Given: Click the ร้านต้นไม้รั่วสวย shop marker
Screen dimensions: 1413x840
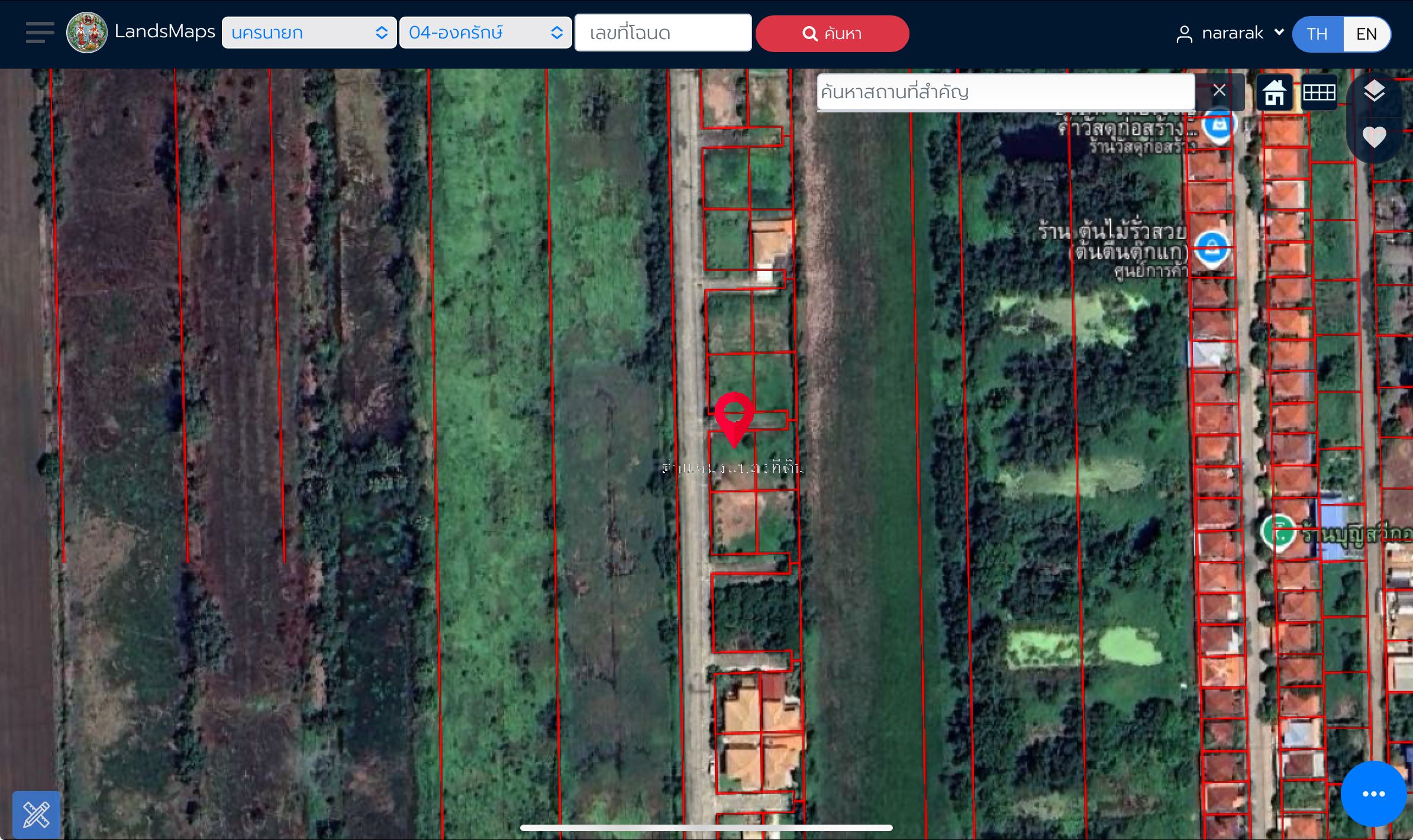Looking at the screenshot, I should 1212,249.
